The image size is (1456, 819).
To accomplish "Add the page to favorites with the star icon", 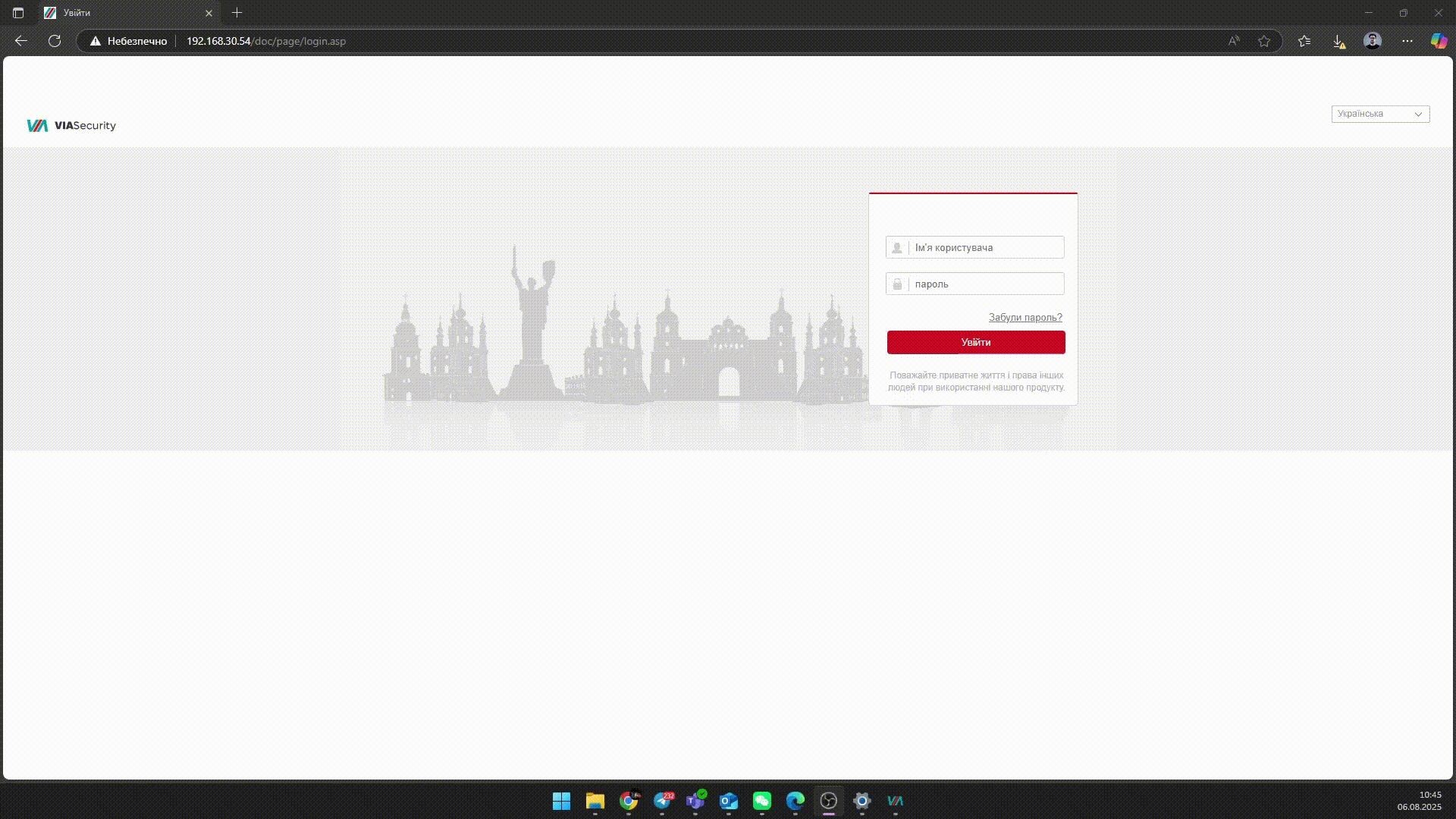I will coord(1263,41).
